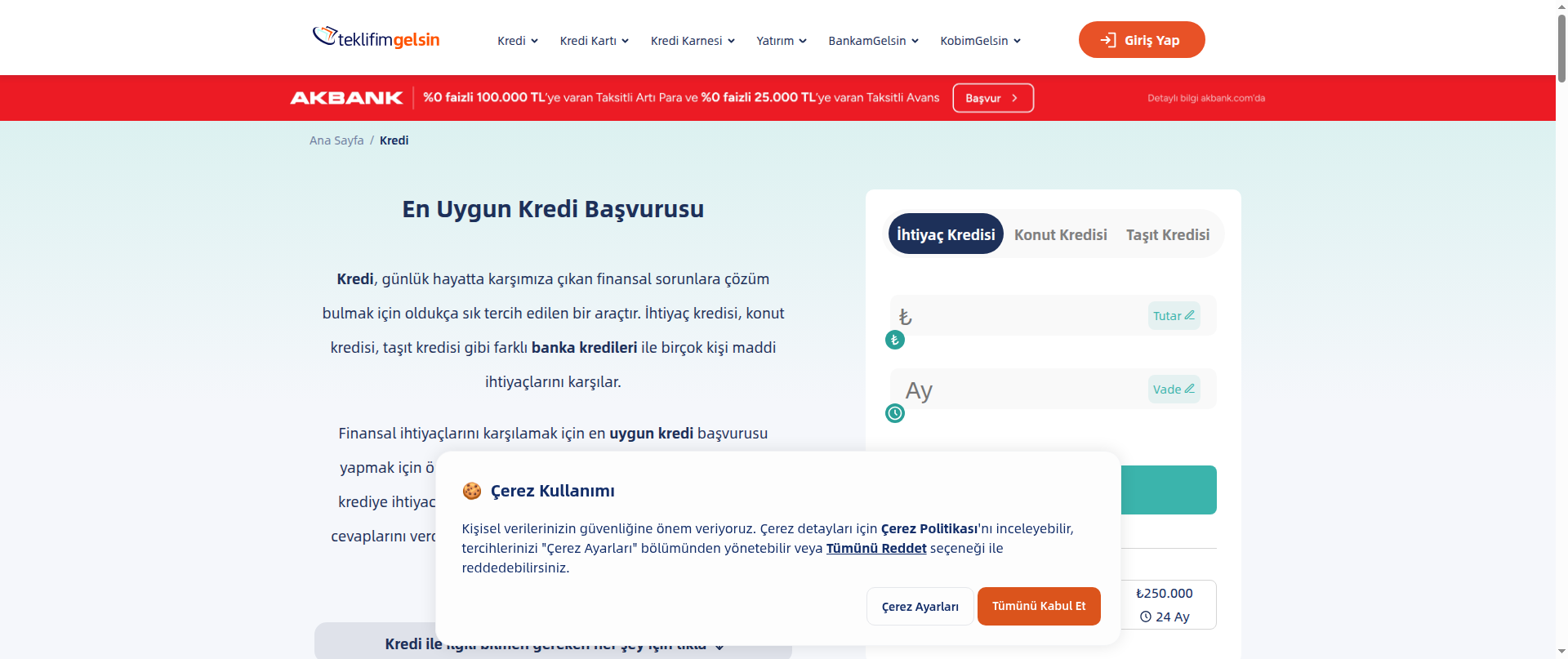
Task: Click the Tümünü Reddet link
Action: [x=876, y=548]
